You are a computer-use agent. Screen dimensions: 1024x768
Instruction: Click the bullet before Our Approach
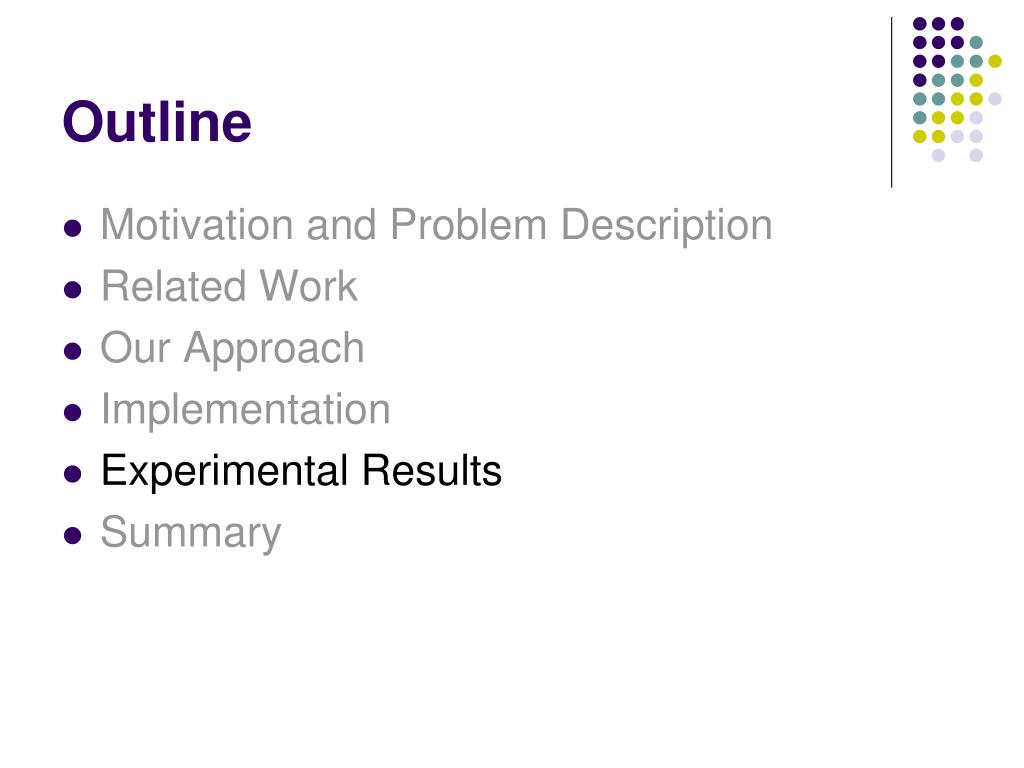[x=72, y=351]
